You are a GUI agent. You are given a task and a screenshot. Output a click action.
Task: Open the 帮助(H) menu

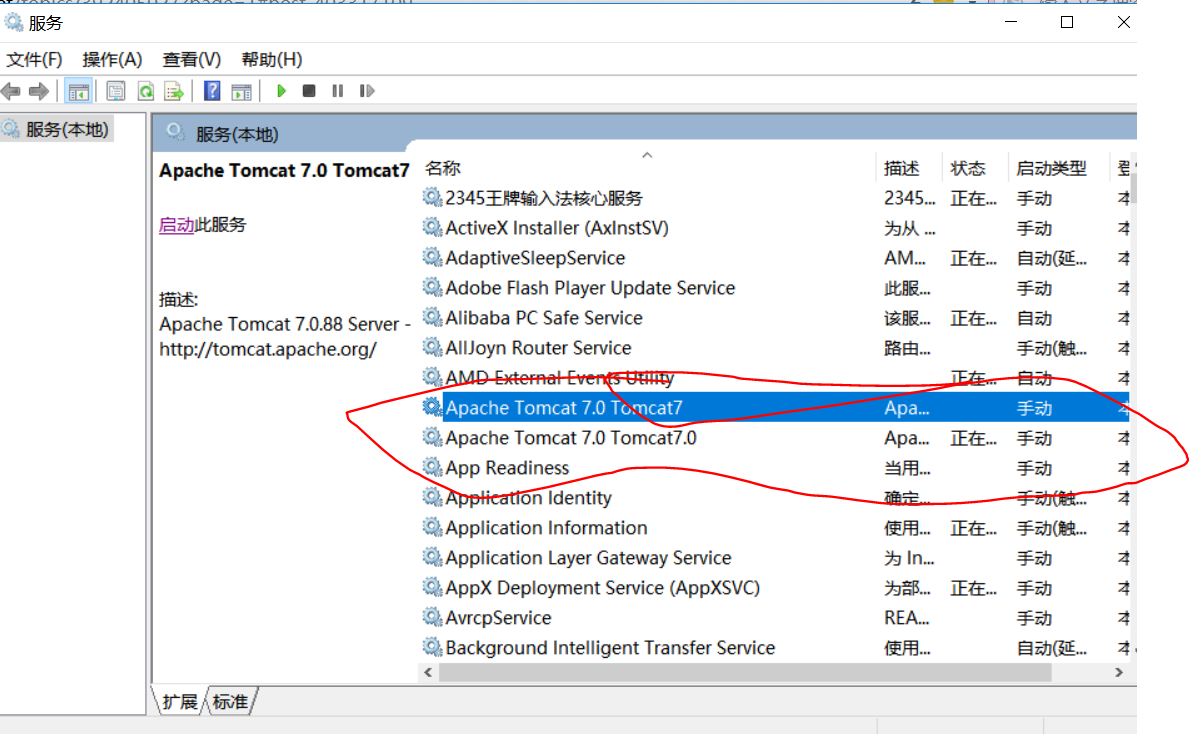pyautogui.click(x=271, y=59)
